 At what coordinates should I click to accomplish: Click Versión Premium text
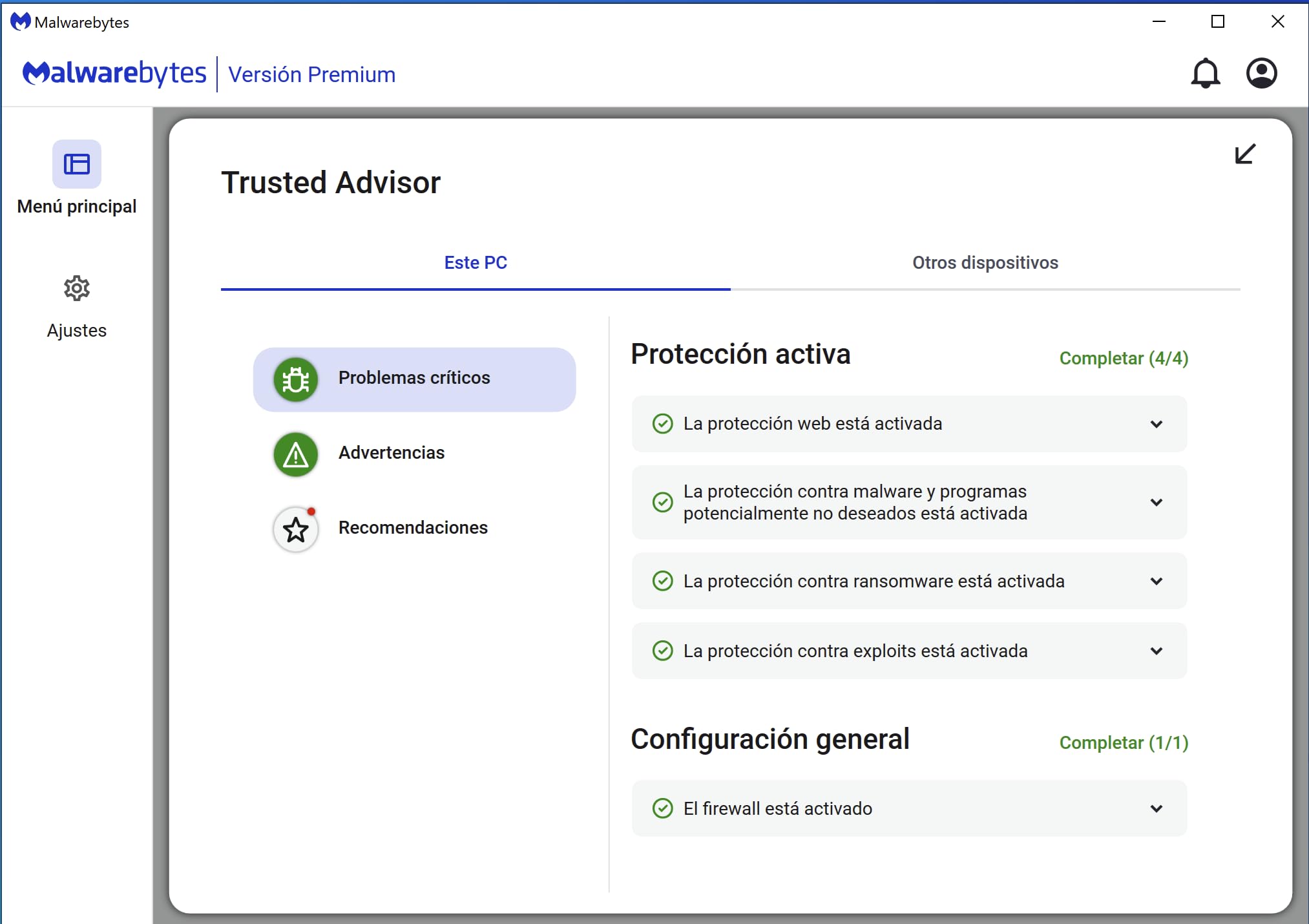(x=311, y=74)
